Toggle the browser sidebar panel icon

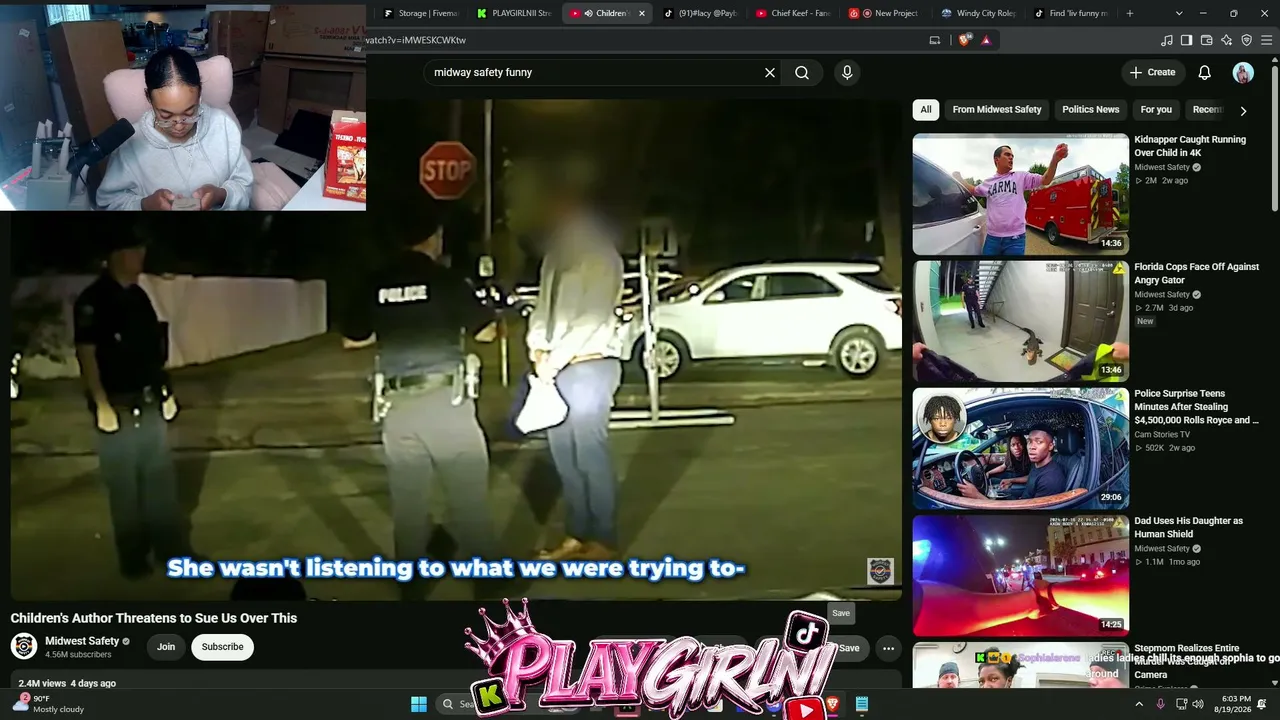1187,40
